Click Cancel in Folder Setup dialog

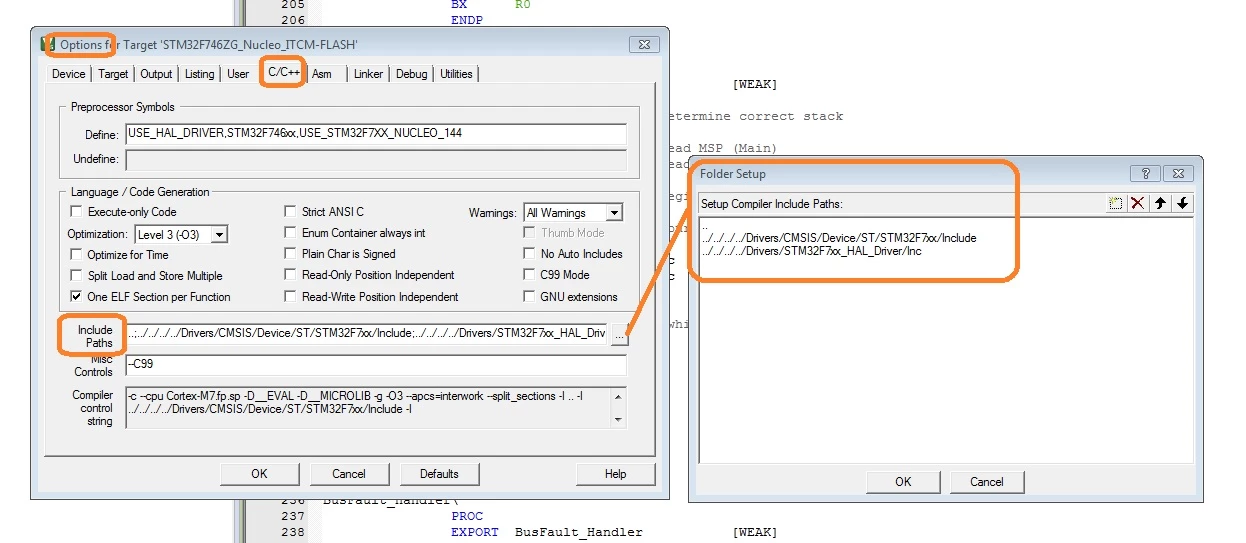[987, 482]
